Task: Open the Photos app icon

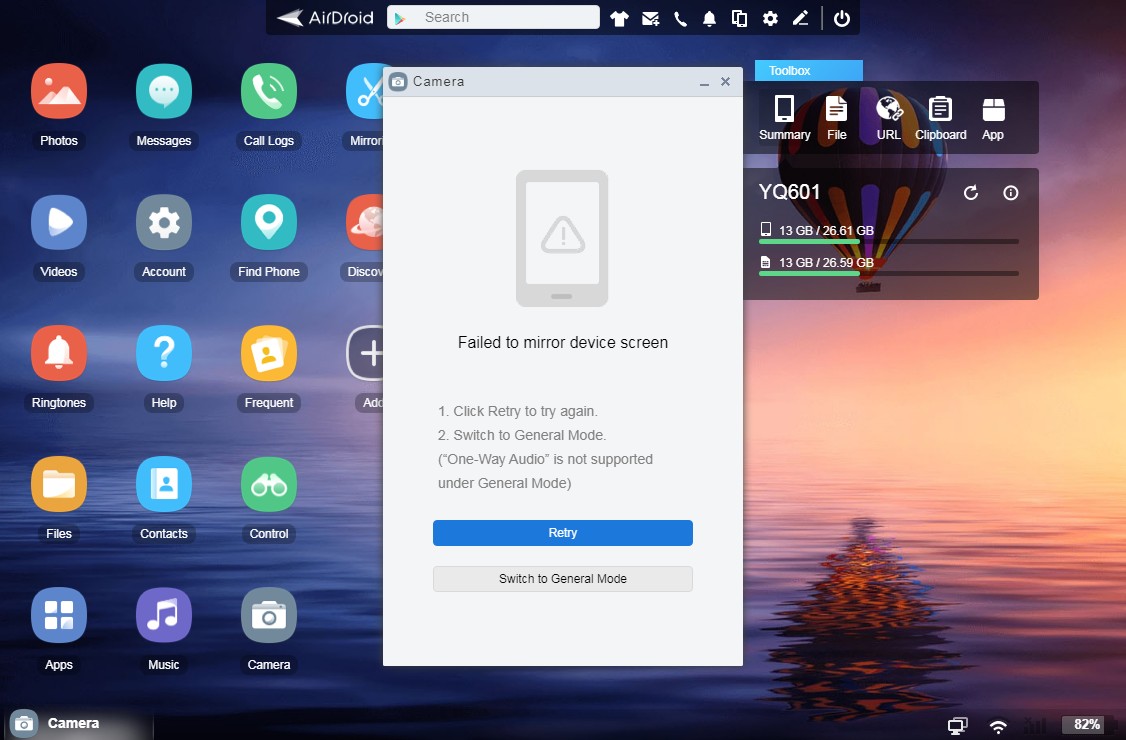Action: point(59,92)
